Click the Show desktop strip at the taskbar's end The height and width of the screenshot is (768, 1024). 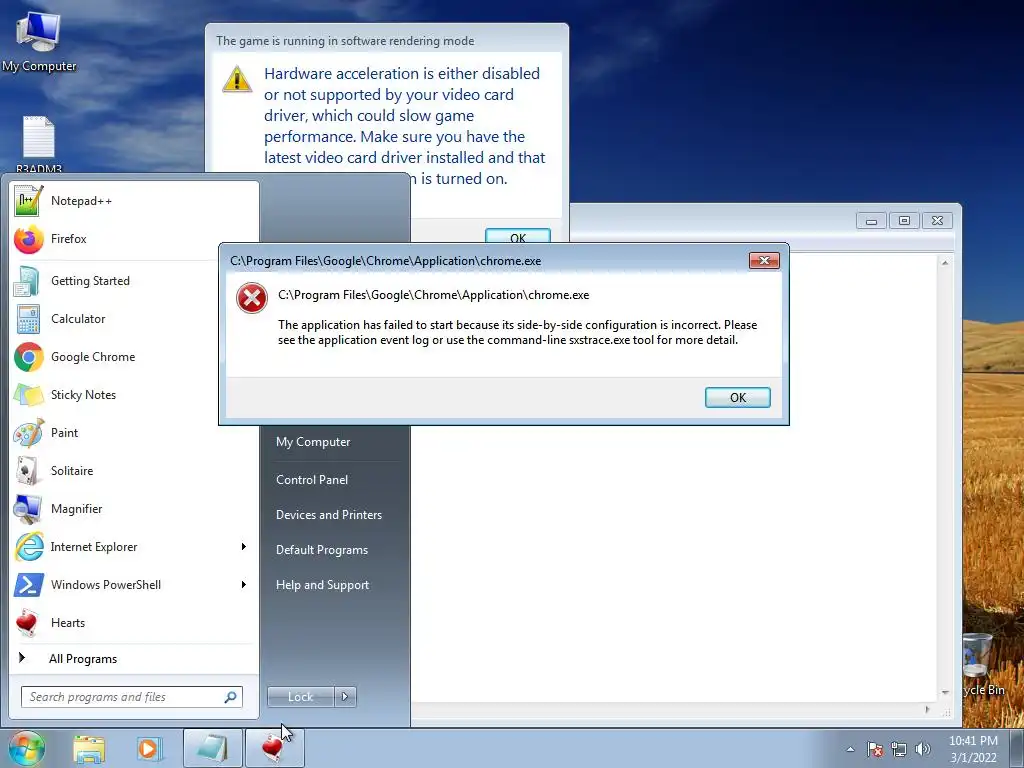pos(1018,749)
